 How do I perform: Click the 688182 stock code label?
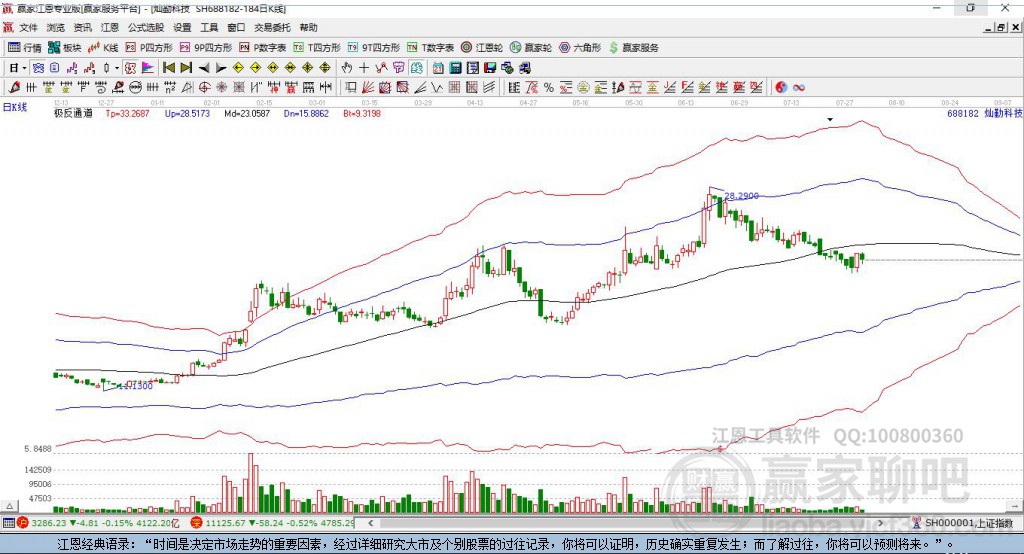click(x=963, y=113)
